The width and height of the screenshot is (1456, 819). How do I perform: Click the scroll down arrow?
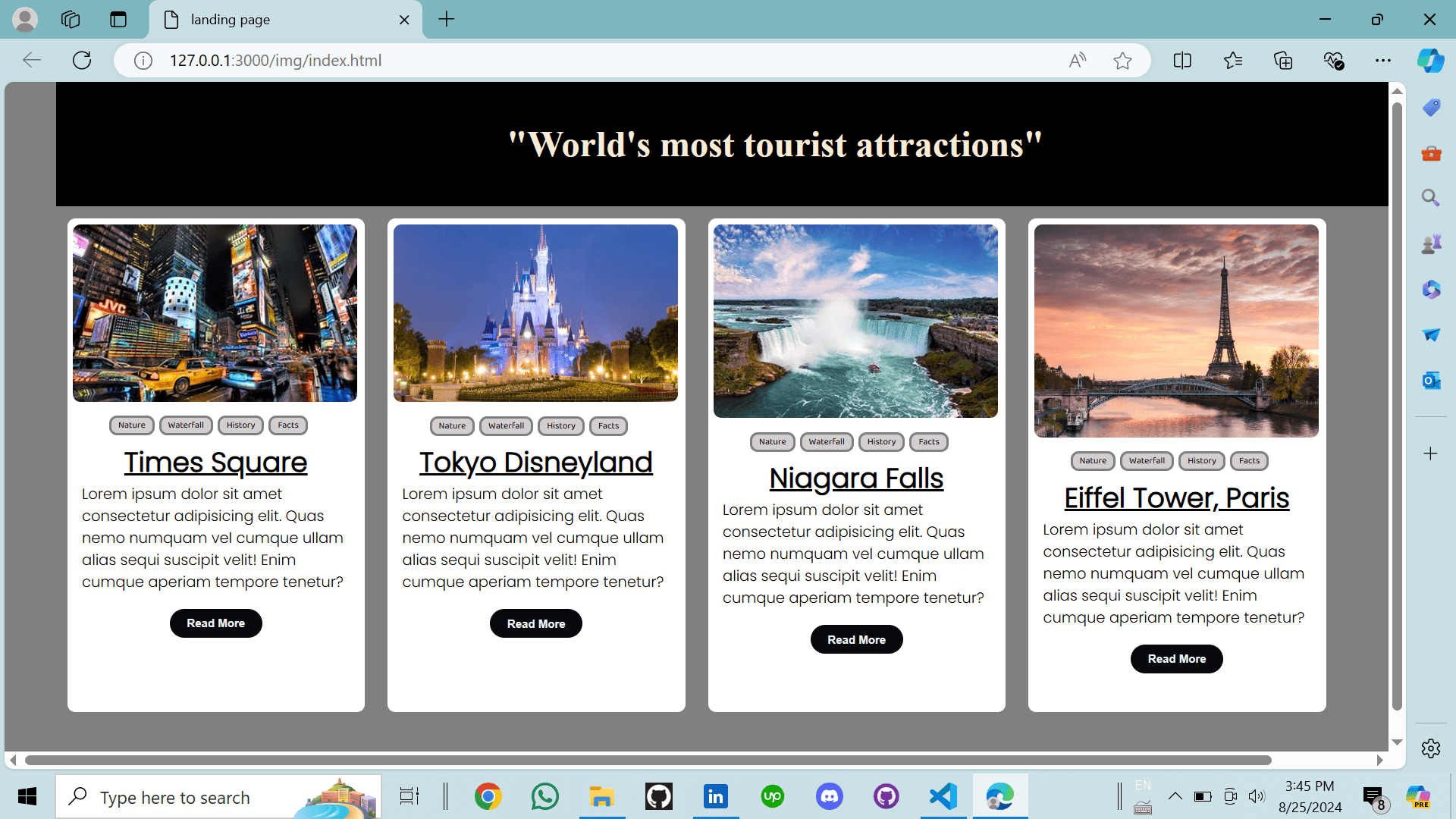click(x=1397, y=742)
